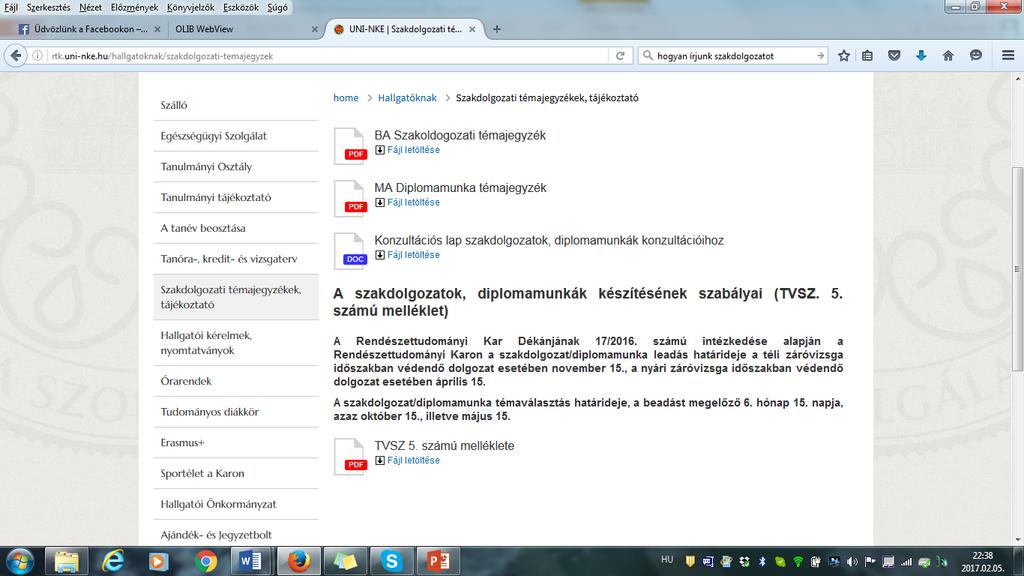Open A tanév beosztása in the sidebar
The width and height of the screenshot is (1024, 576).
(236, 228)
